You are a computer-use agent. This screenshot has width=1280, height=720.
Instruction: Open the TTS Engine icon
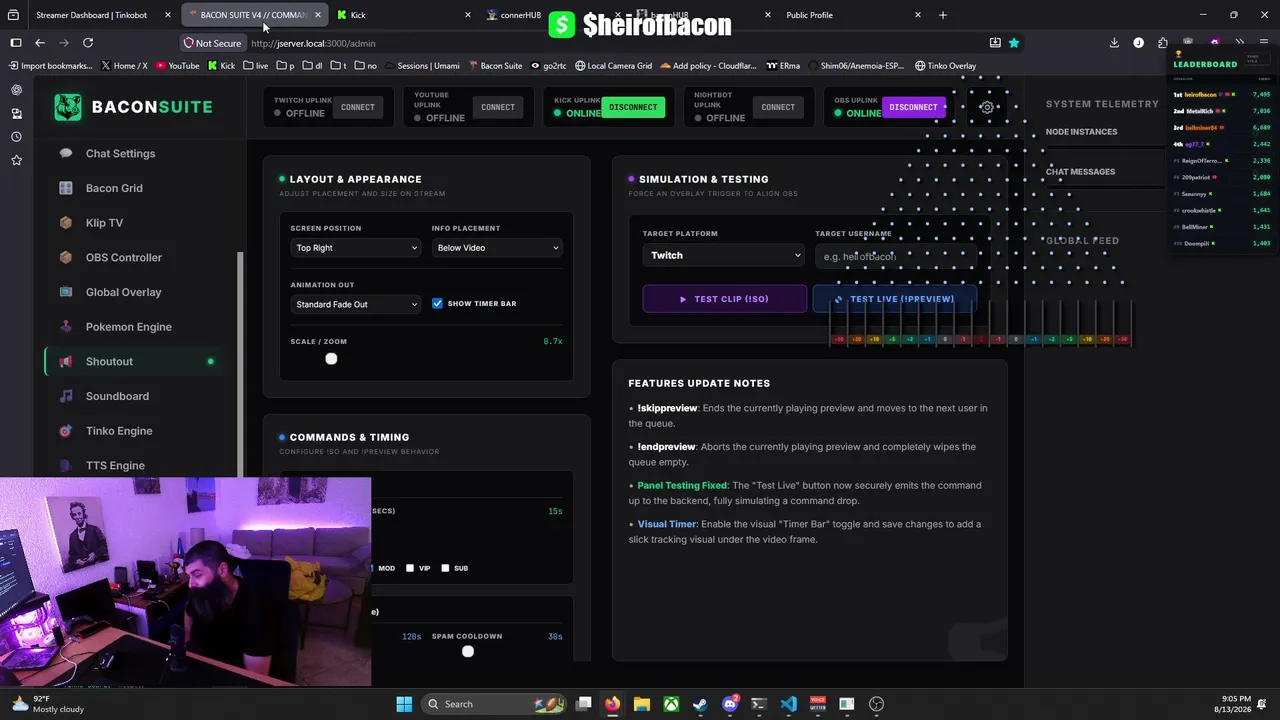pyautogui.click(x=66, y=465)
